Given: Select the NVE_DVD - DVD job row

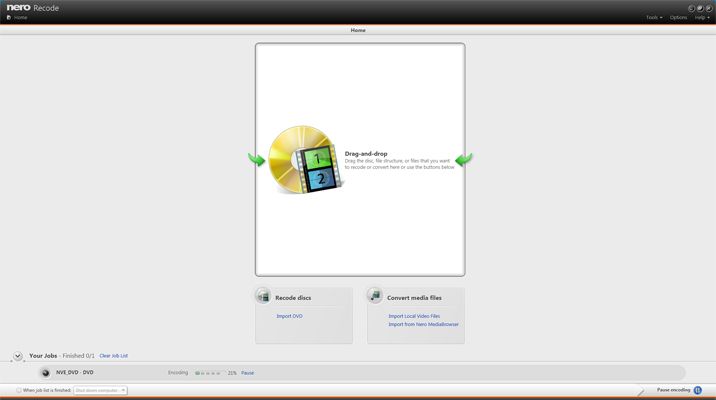Looking at the screenshot, I should pos(361,373).
